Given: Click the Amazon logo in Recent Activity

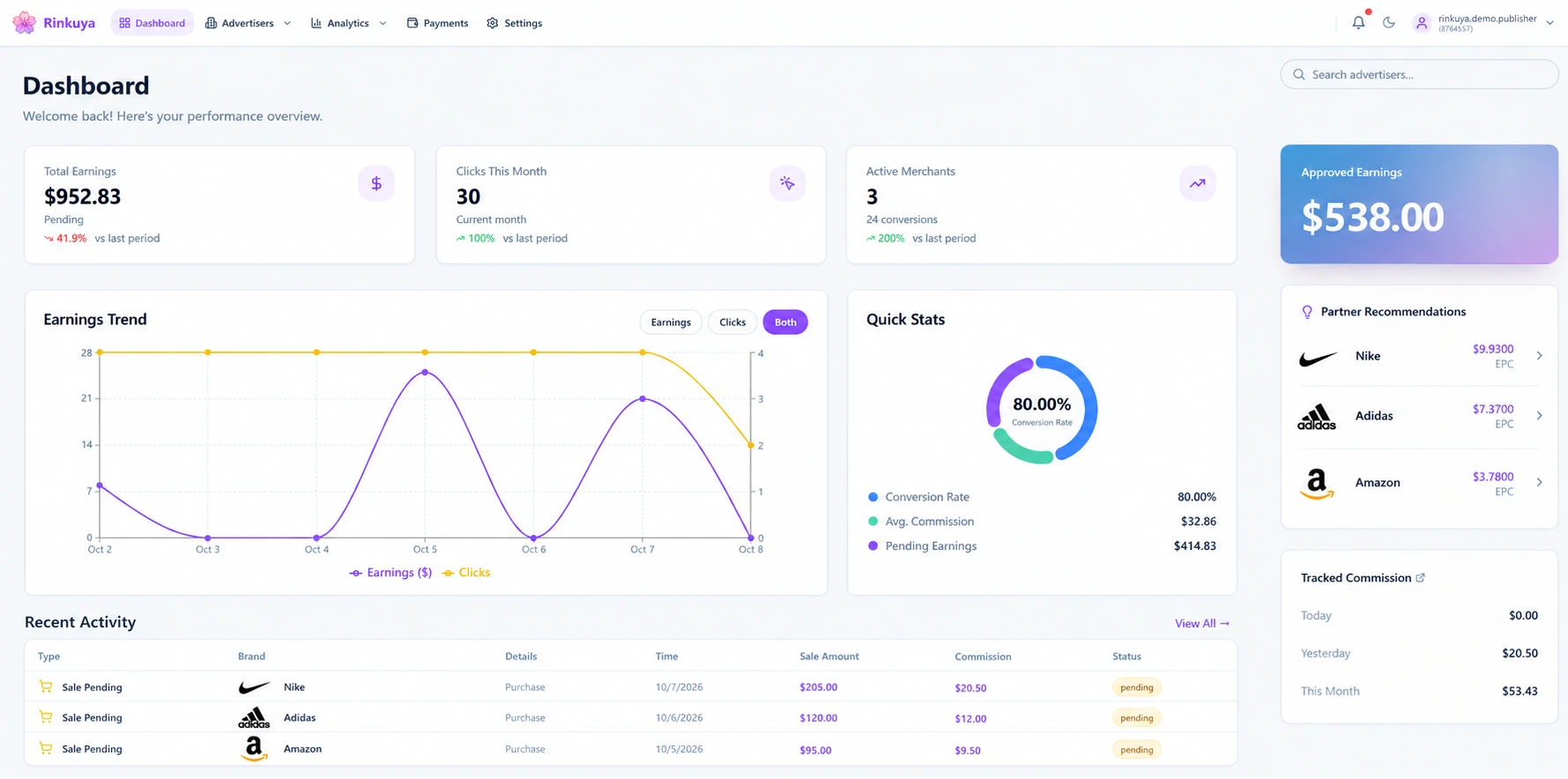Looking at the screenshot, I should coord(254,749).
